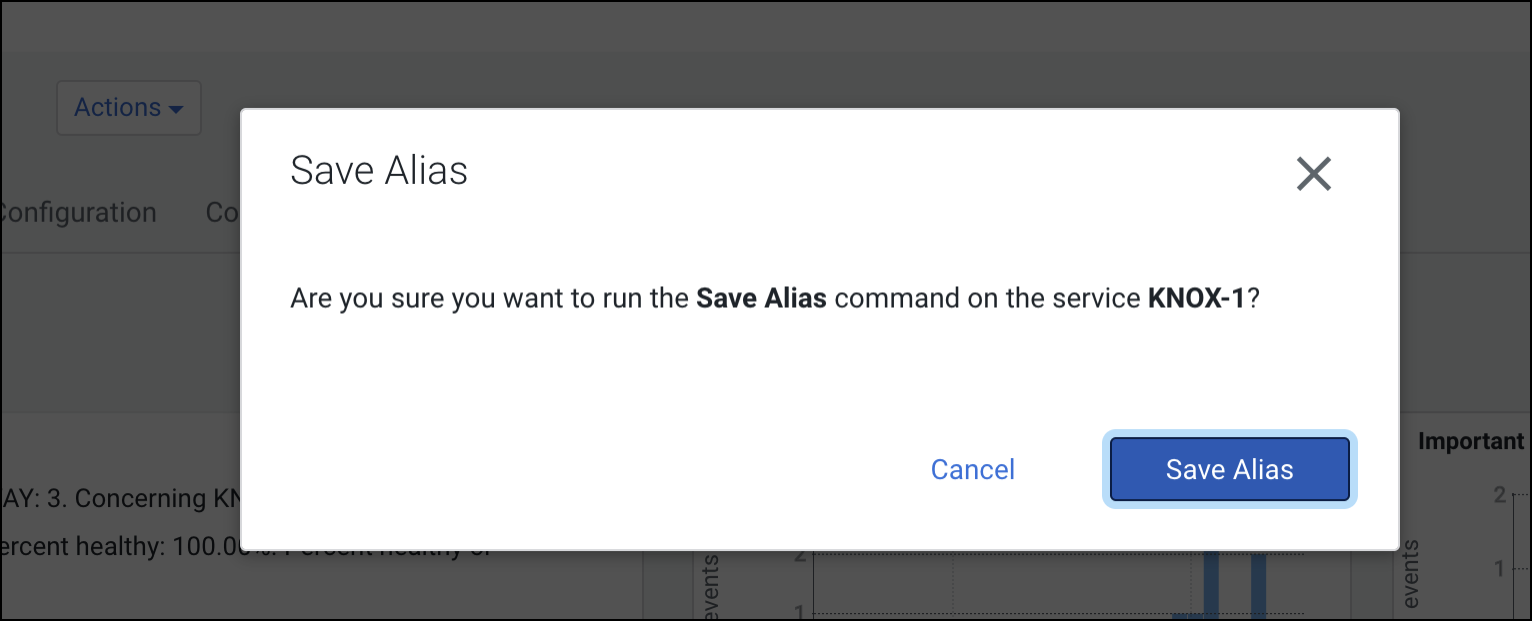
Task: Click bold Save Alias text in message
Action: point(761,298)
